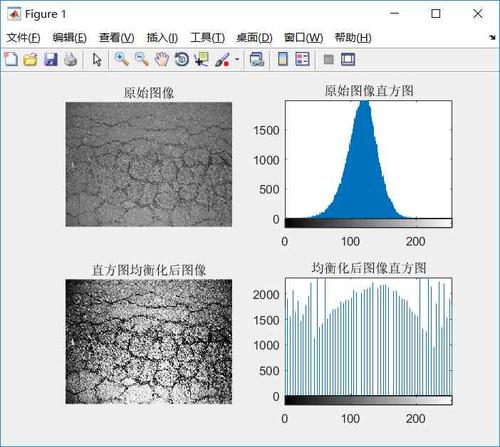Minimize the Figure 1 window
The width and height of the screenshot is (500, 447).
click(394, 14)
